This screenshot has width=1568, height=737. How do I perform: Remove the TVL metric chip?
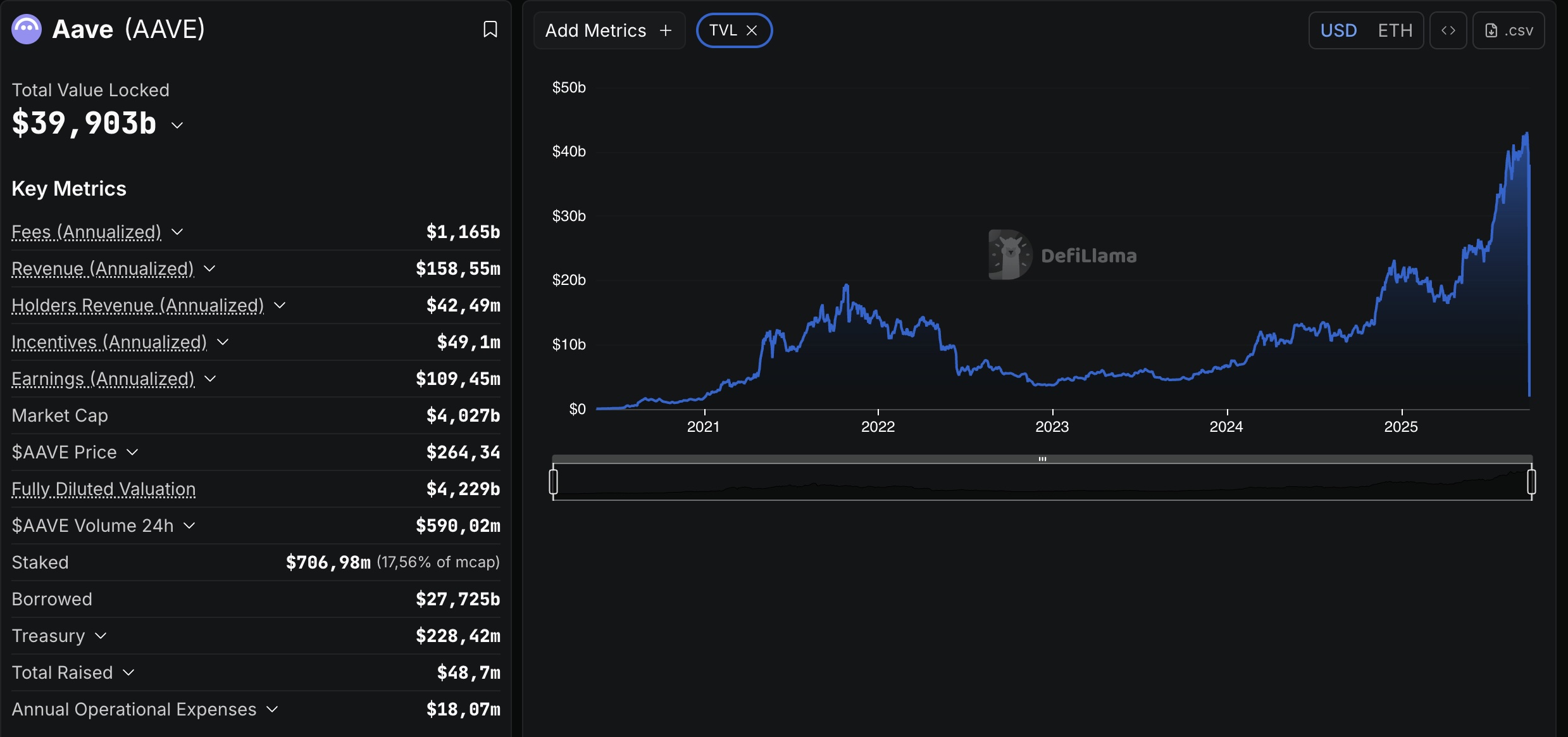pyautogui.click(x=752, y=30)
